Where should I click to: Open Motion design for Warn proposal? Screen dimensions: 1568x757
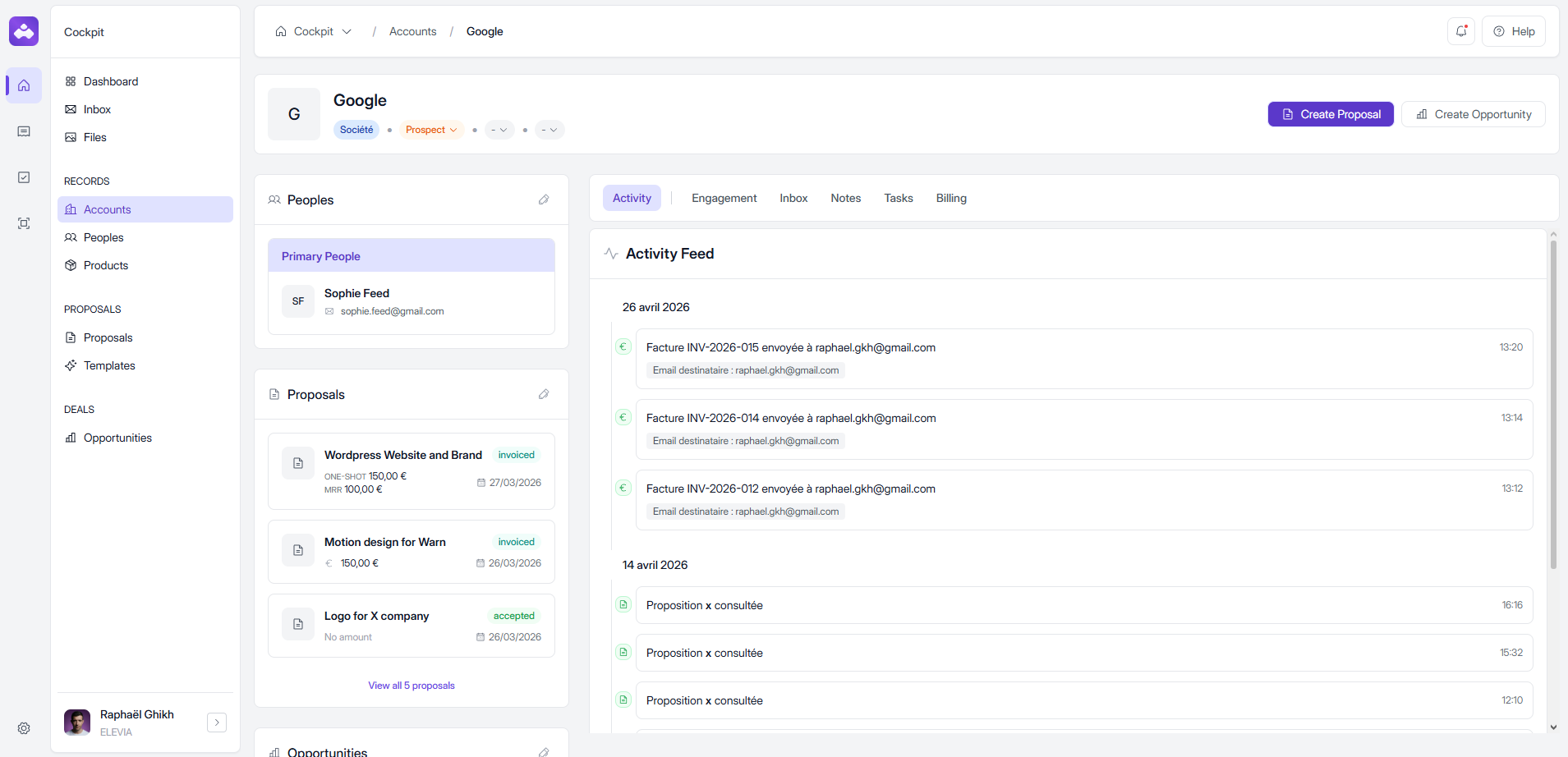pyautogui.click(x=412, y=552)
